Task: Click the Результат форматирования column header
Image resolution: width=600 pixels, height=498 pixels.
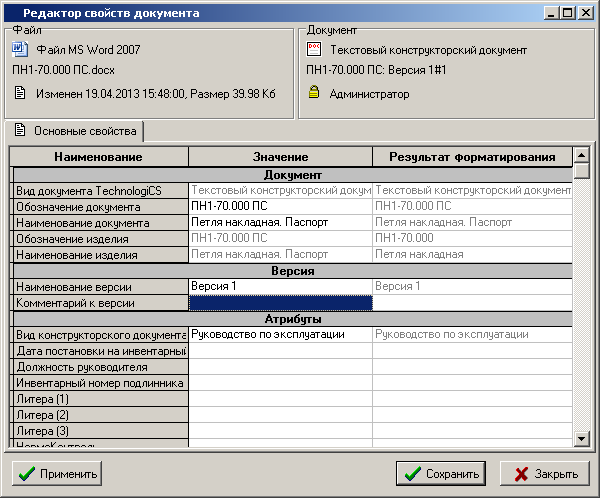Action: pyautogui.click(x=473, y=157)
